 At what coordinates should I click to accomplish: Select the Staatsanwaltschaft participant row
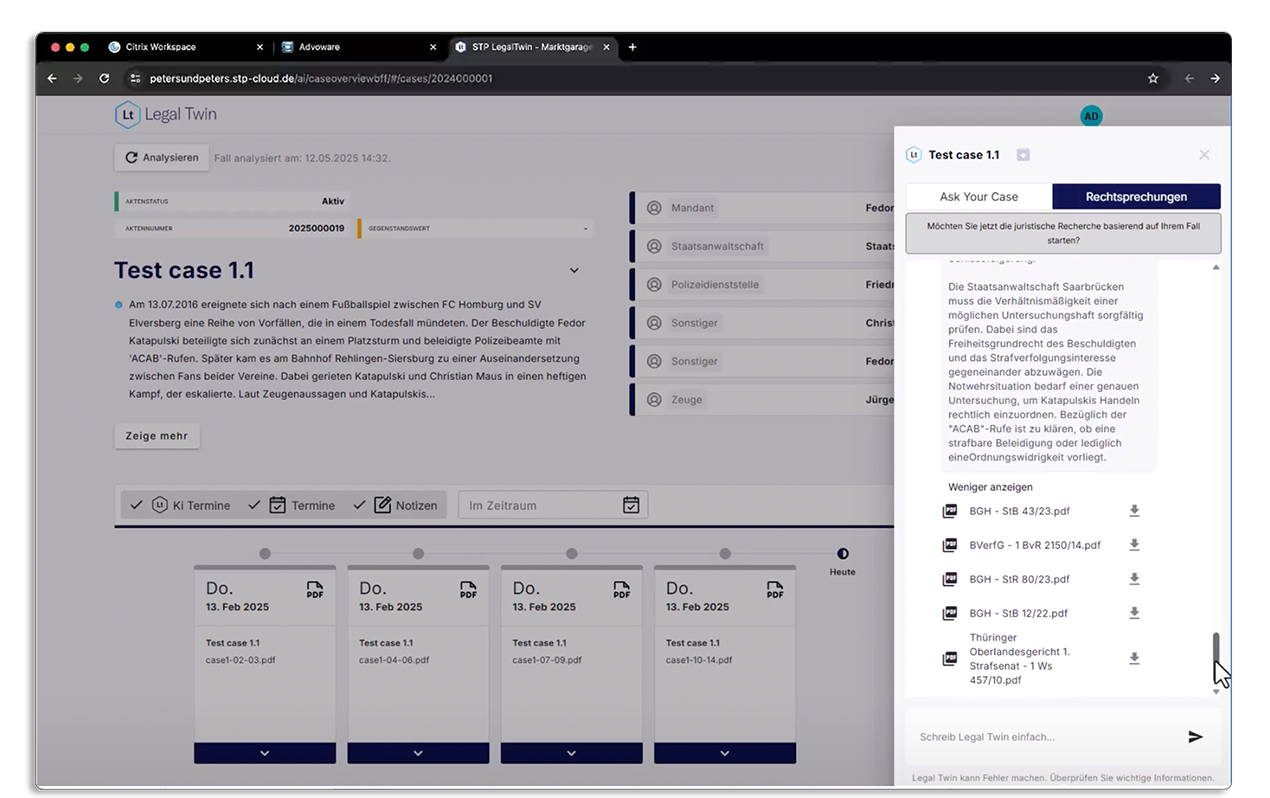[x=760, y=246]
